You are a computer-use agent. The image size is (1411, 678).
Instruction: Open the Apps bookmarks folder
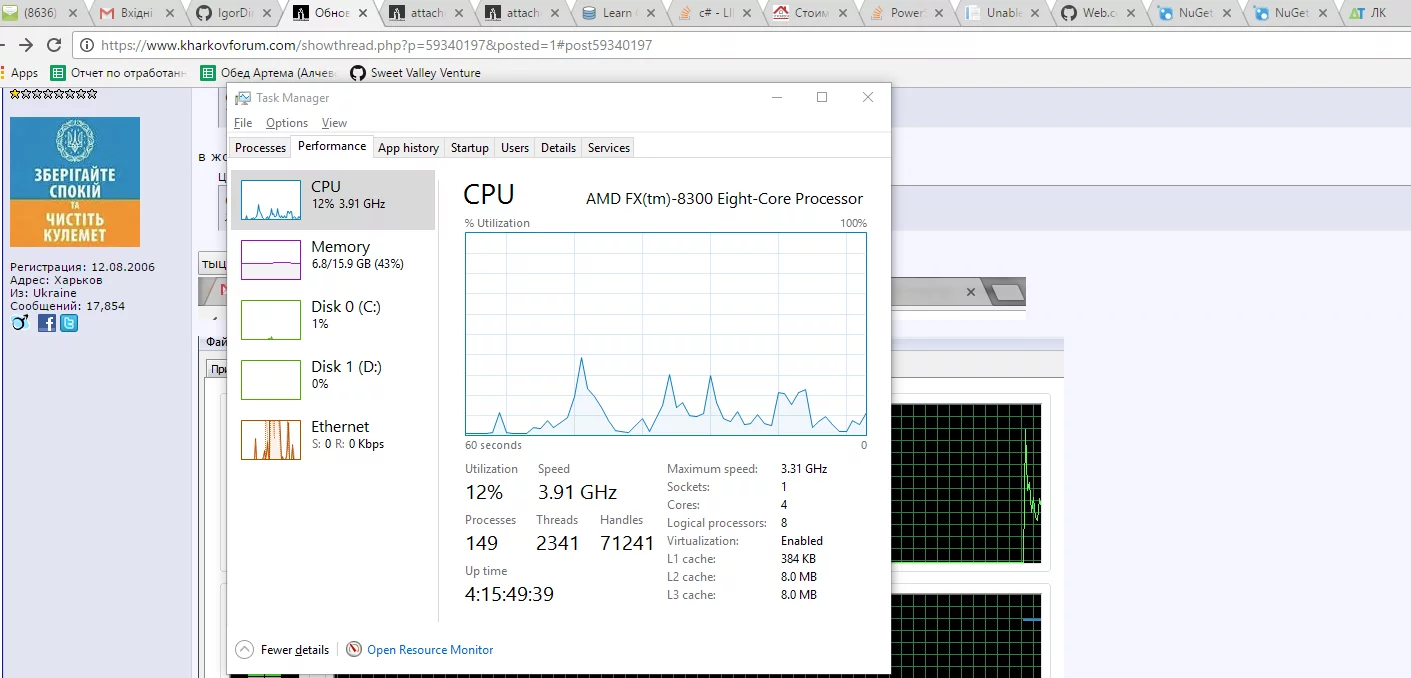pyautogui.click(x=21, y=72)
